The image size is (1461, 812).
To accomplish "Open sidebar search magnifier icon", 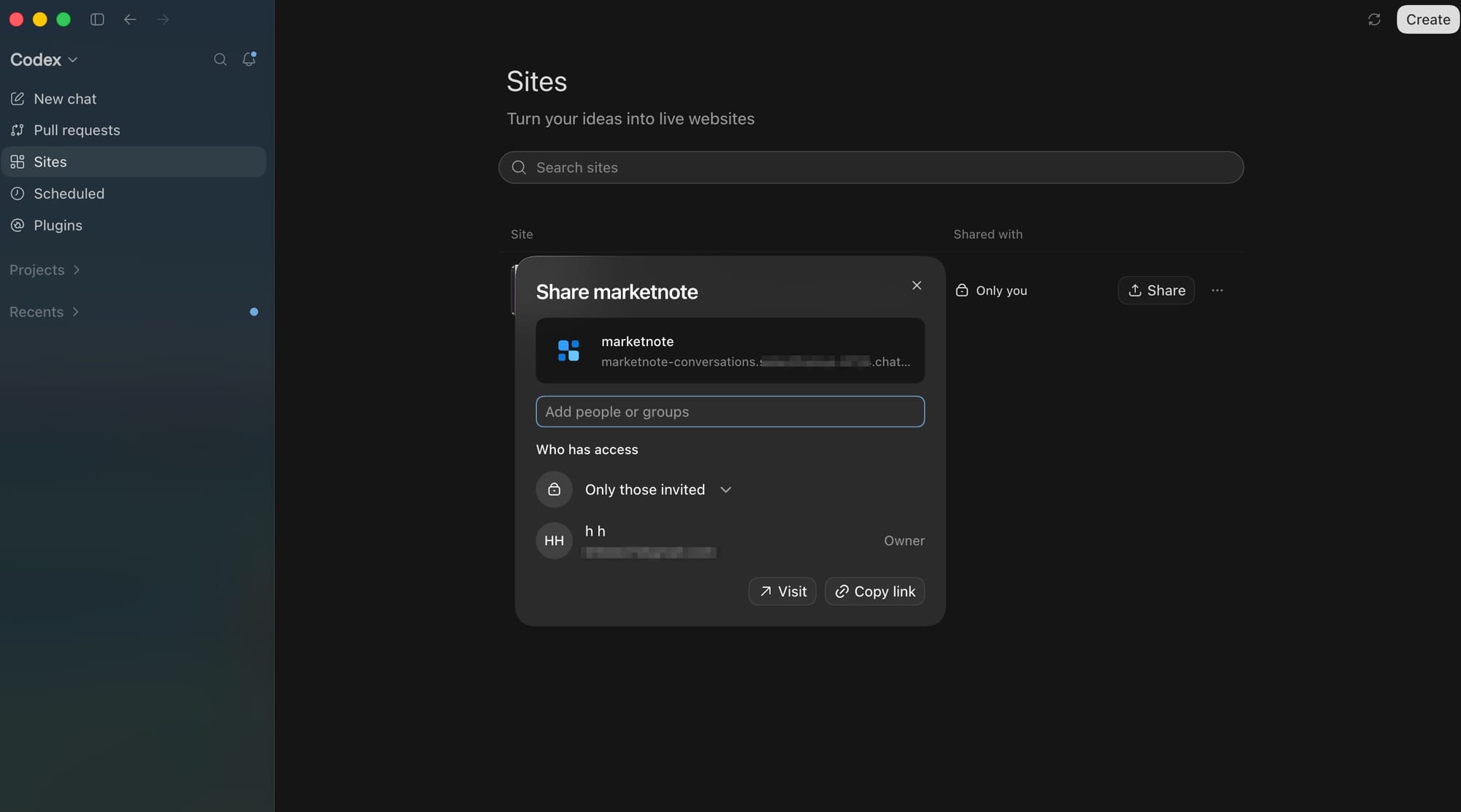I will [x=220, y=60].
